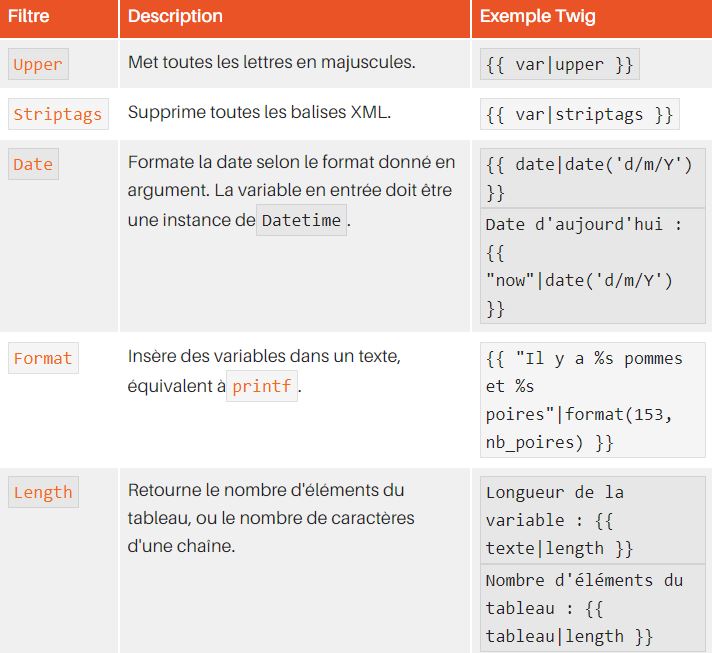Click the Date filter code tag
Viewport: 712px width, 653px height.
[33, 165]
